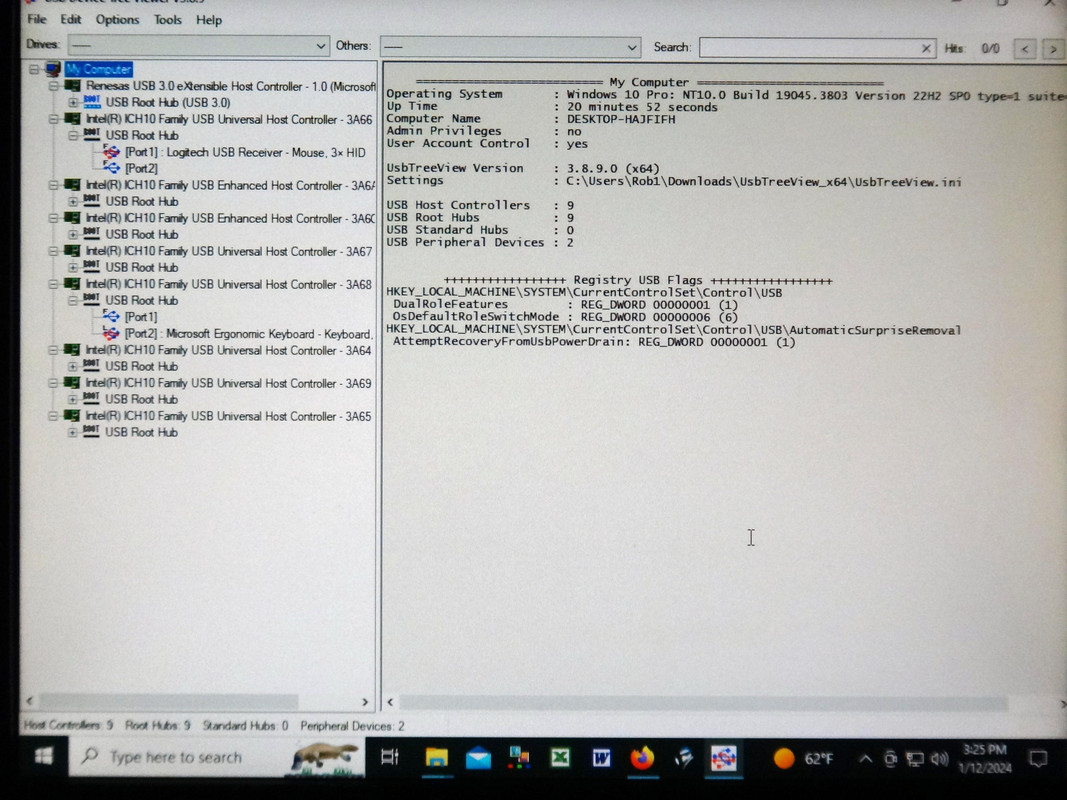
Task: Open Word from the taskbar
Action: [601, 758]
